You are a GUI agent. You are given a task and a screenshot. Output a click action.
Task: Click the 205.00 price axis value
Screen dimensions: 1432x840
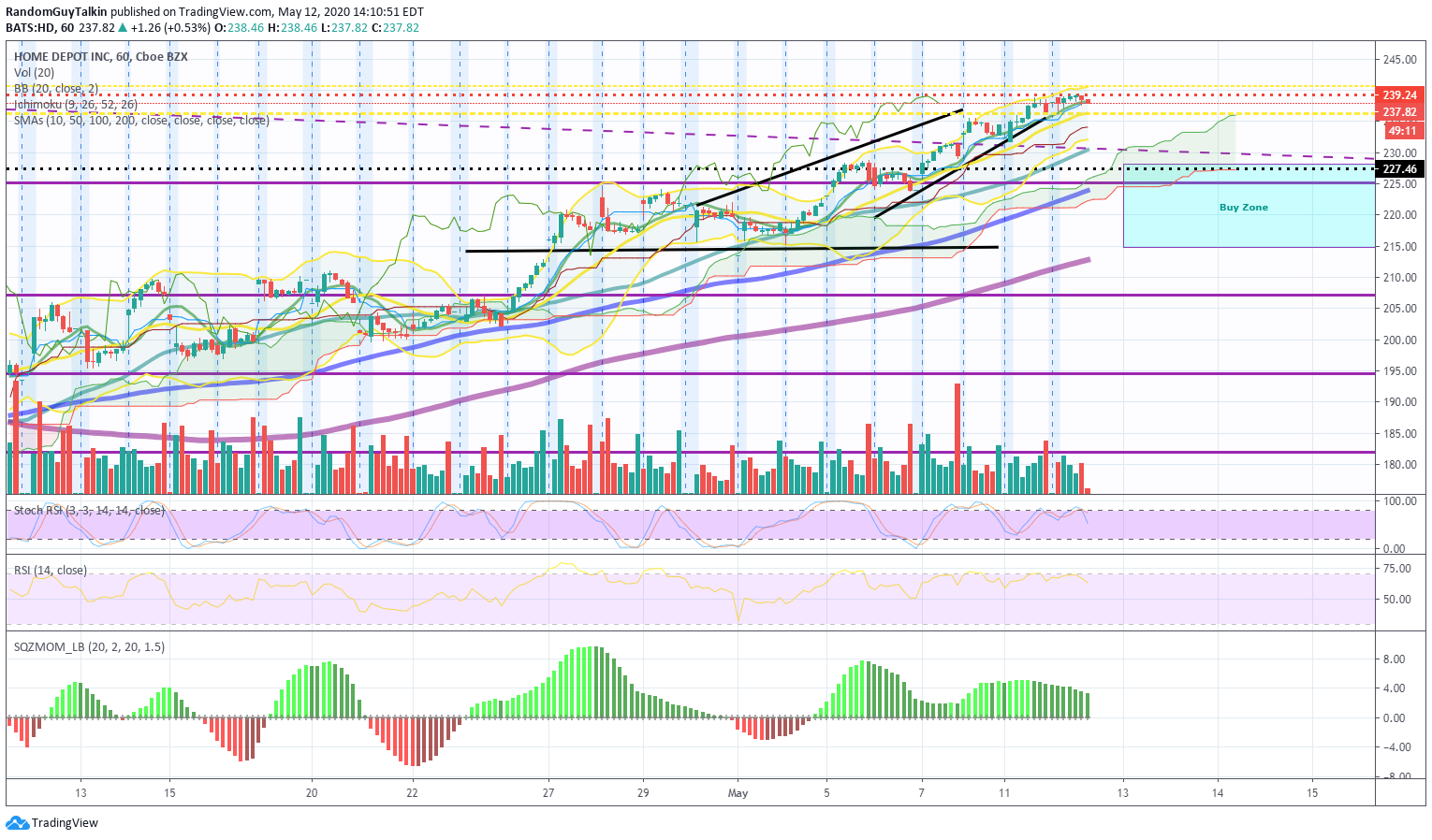(1399, 309)
